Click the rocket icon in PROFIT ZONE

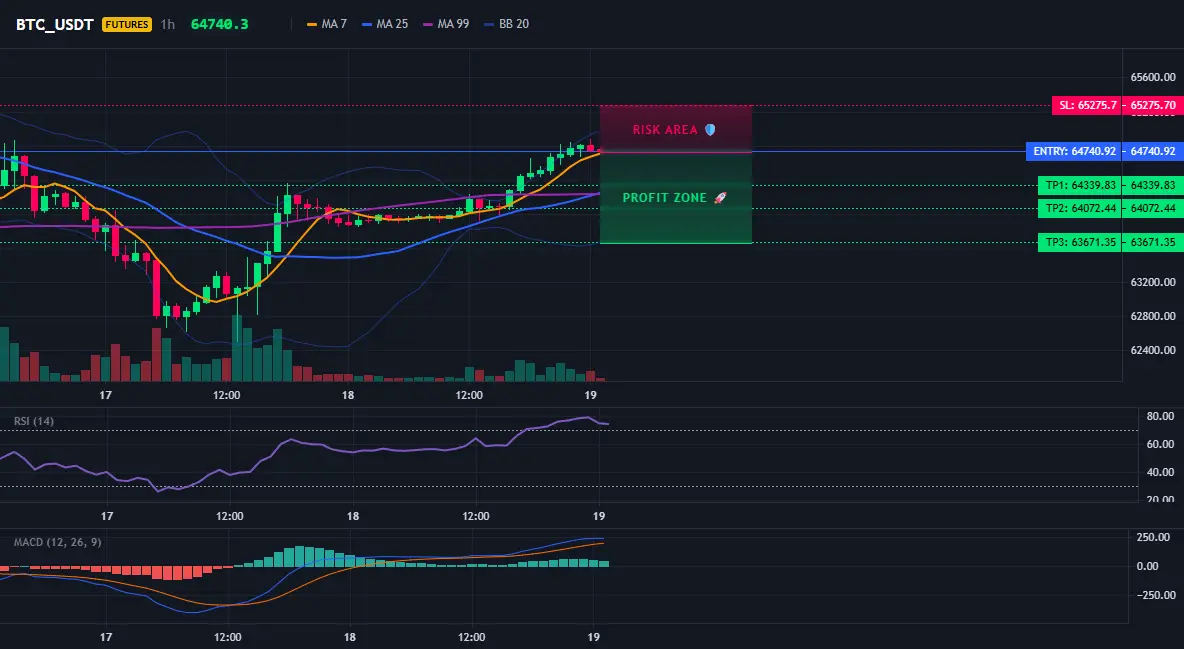tap(720, 198)
